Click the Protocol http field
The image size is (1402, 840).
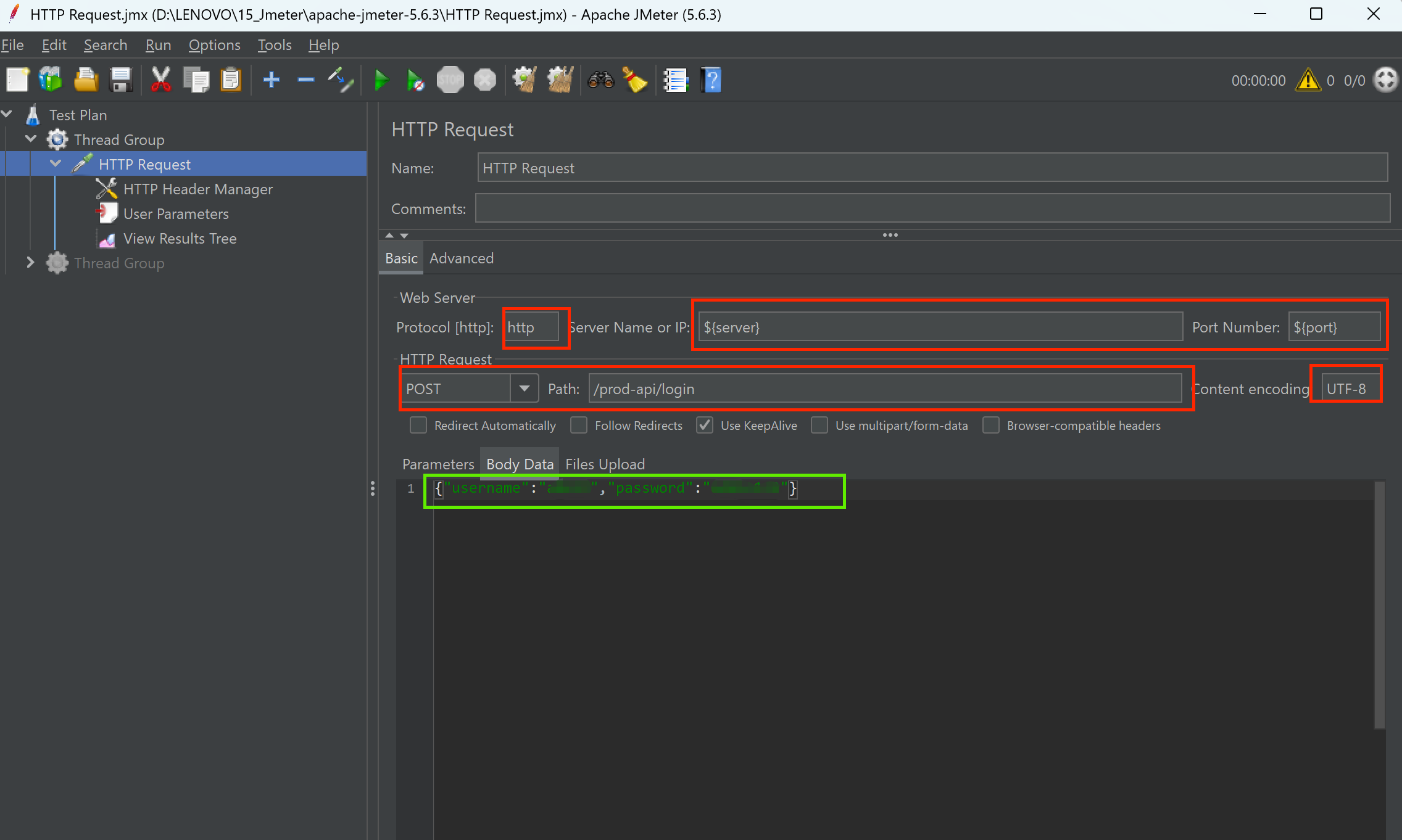point(531,327)
